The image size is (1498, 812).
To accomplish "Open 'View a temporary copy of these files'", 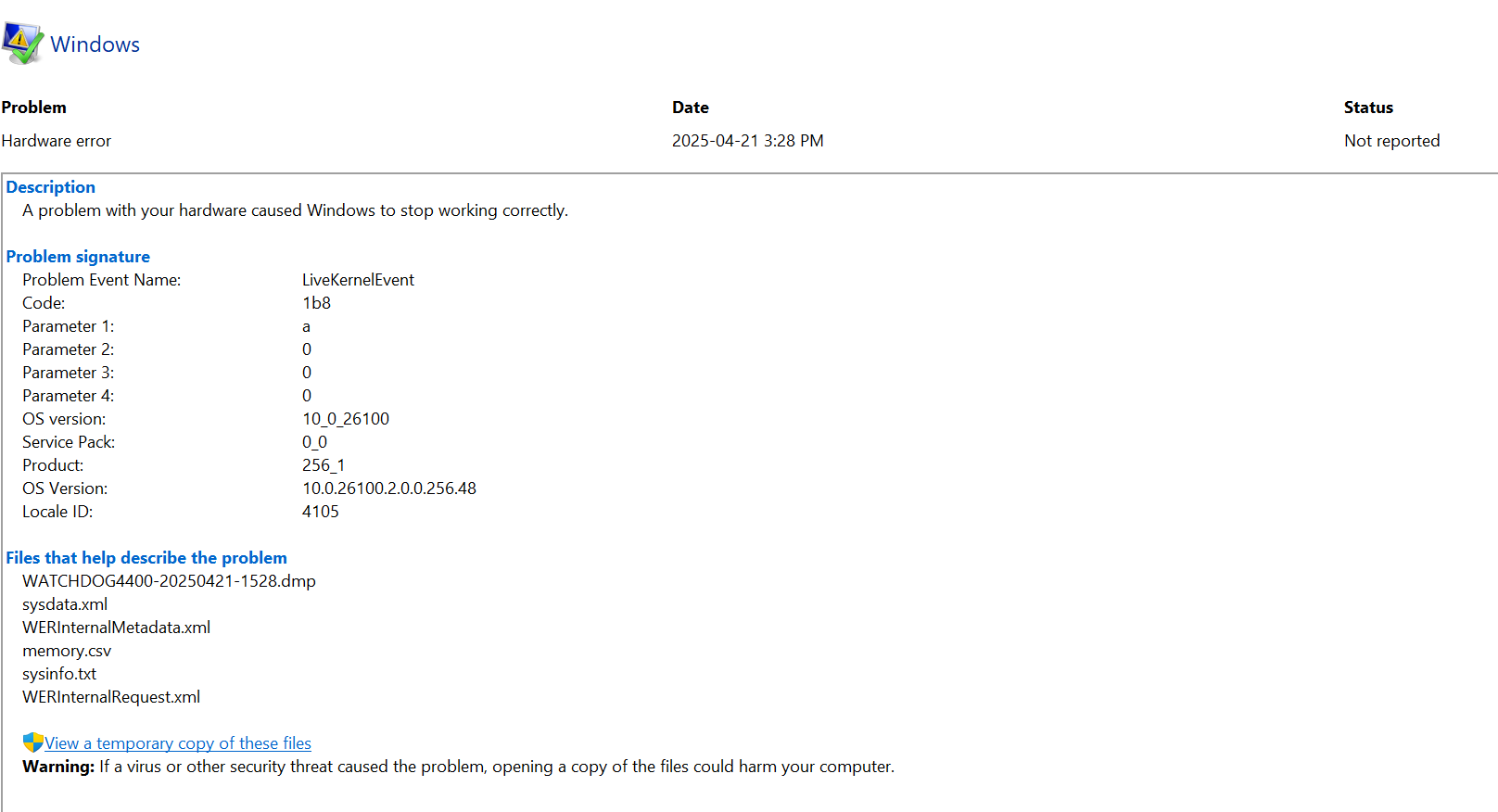I will (178, 743).
